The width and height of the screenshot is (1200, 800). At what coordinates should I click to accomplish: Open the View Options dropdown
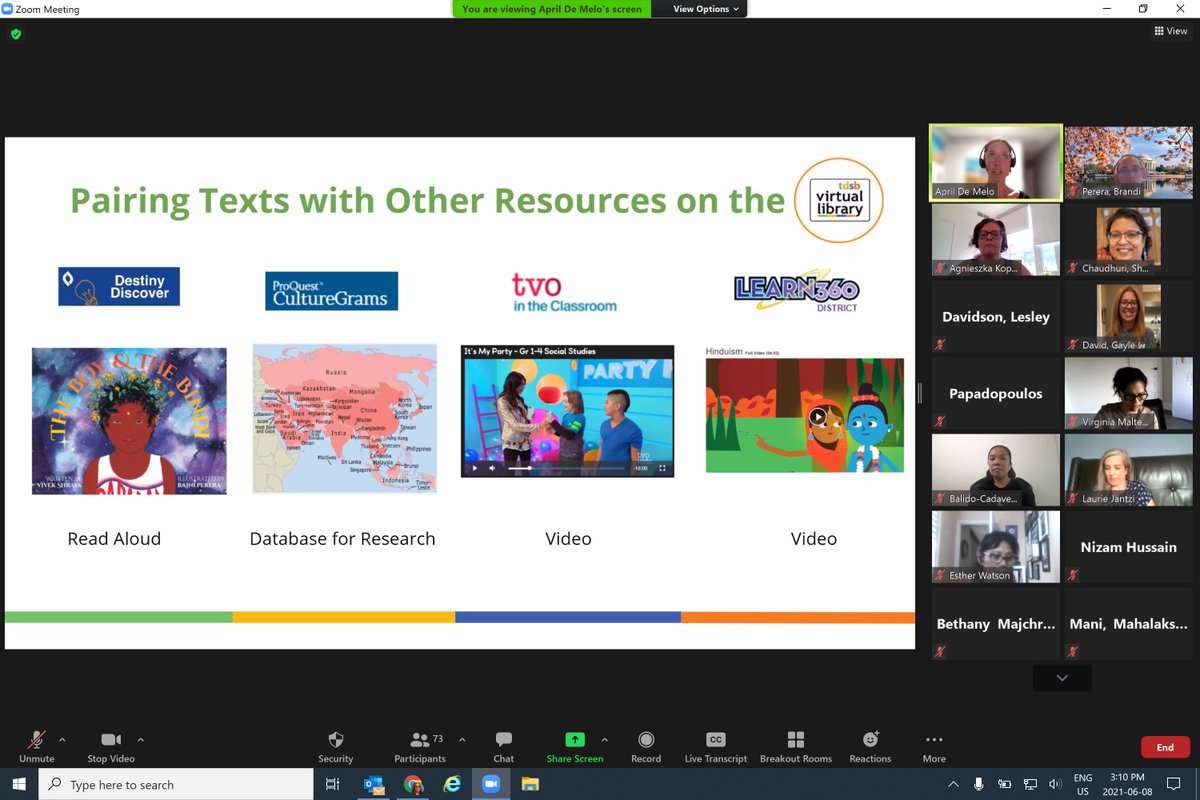coord(706,9)
